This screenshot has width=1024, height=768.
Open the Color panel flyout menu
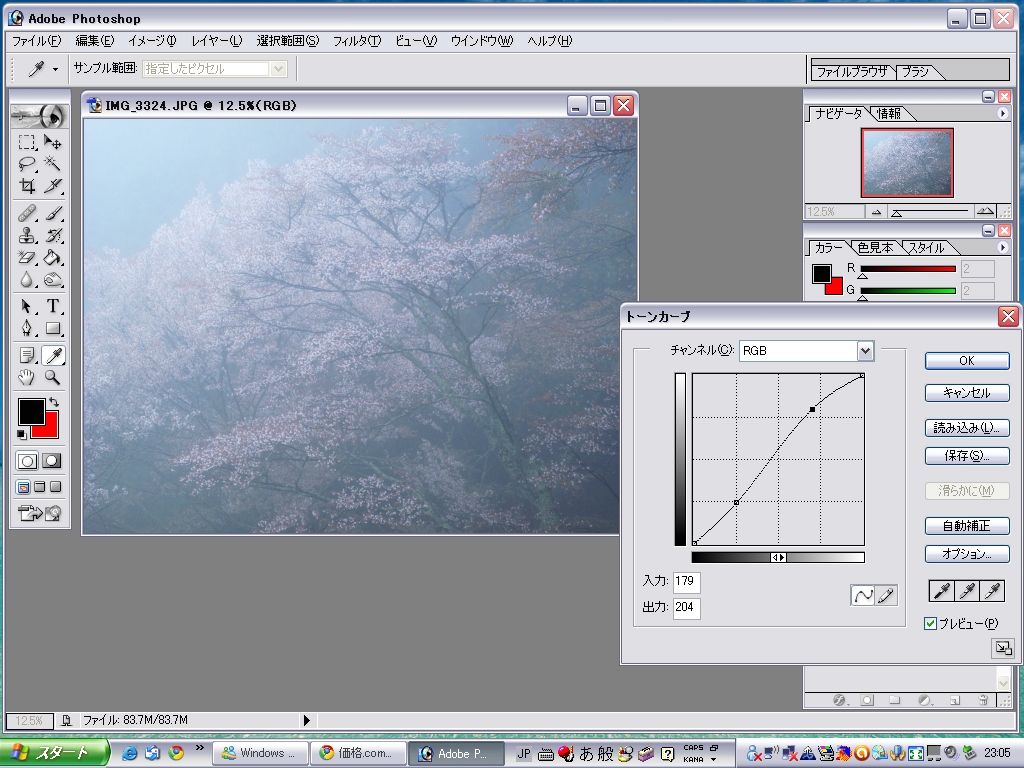click(1002, 247)
